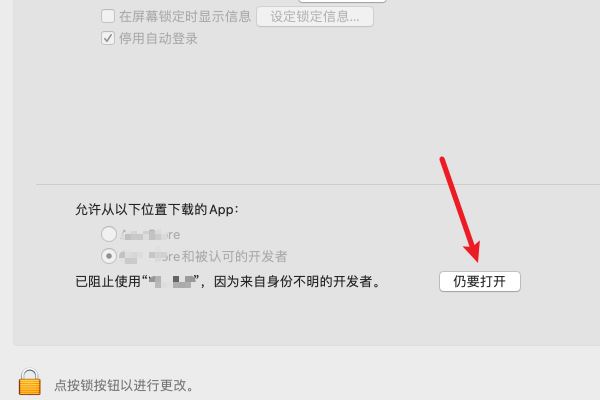Click the blurred label of the first radio option

pyautogui.click(x=150, y=234)
